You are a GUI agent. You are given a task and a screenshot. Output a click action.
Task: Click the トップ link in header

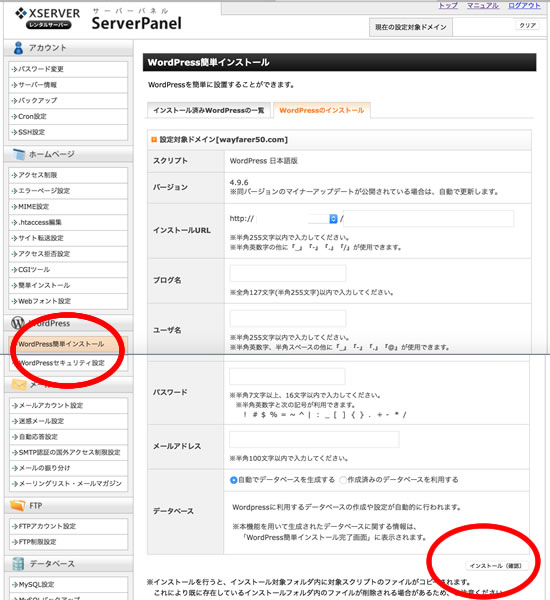click(x=448, y=5)
